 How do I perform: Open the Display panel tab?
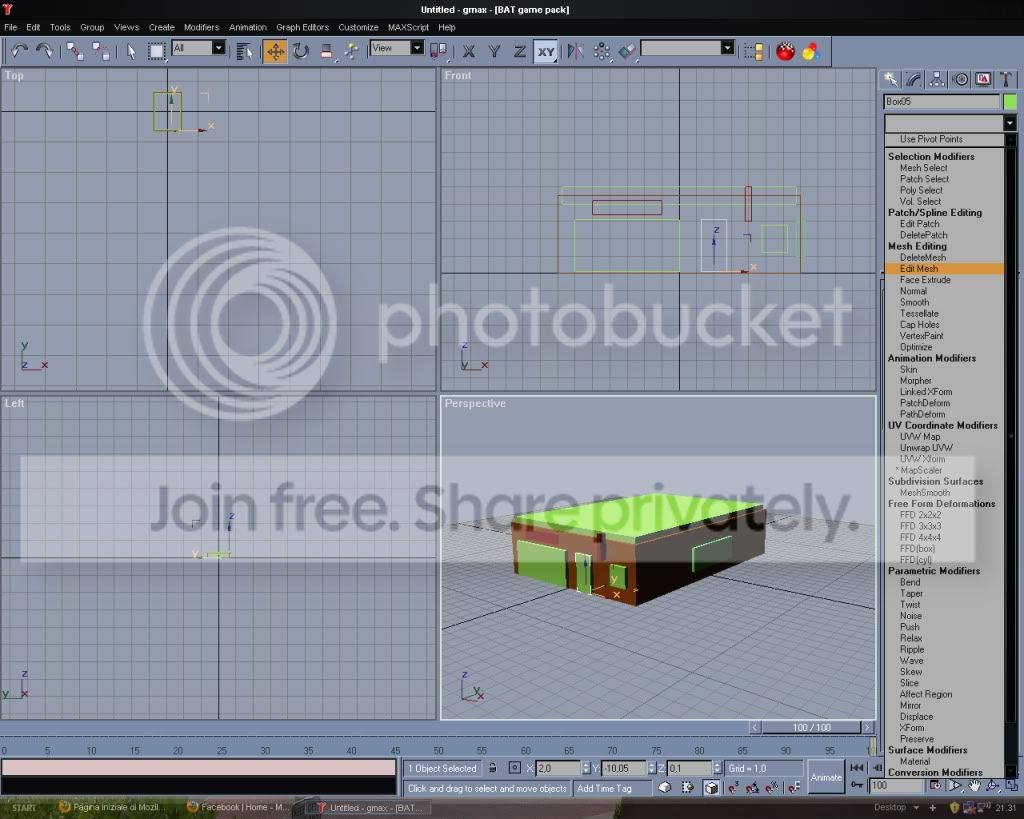pos(983,79)
